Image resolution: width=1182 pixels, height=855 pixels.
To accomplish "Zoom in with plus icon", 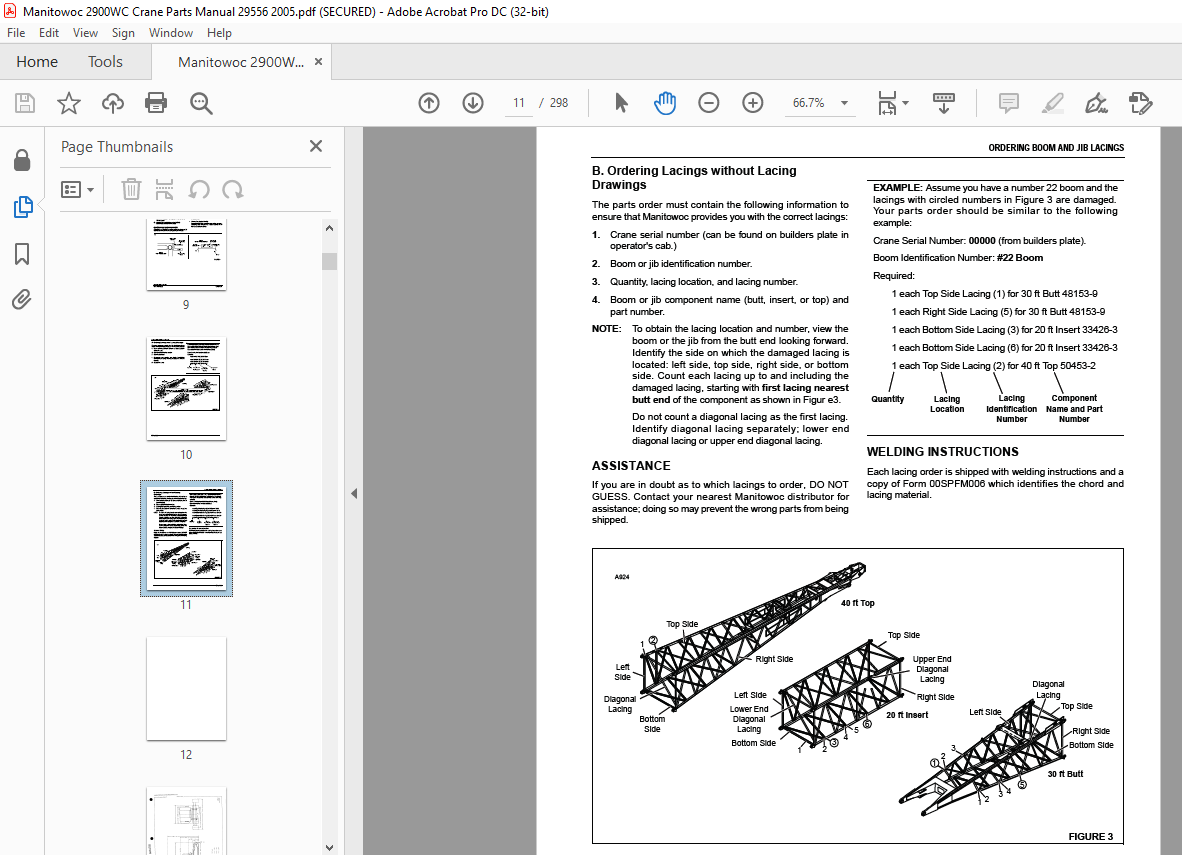I will point(752,103).
